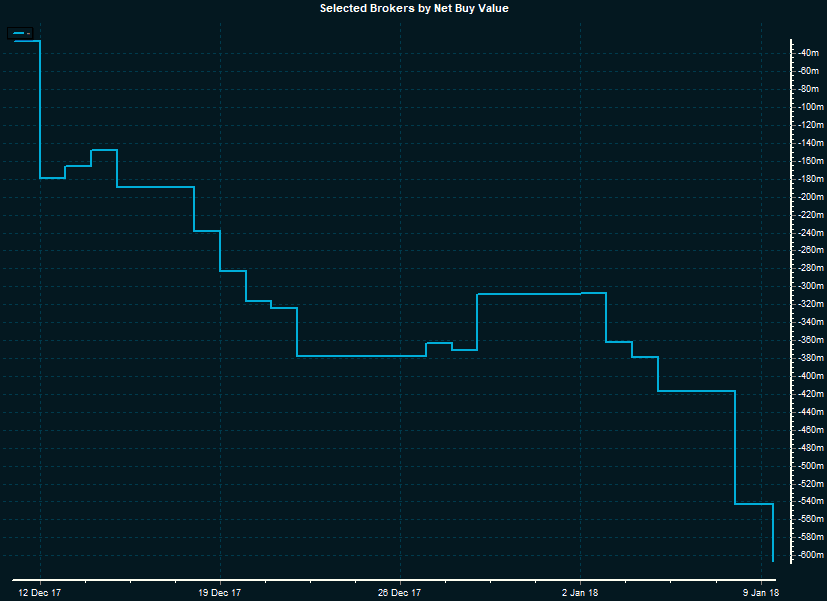Image resolution: width=827 pixels, height=601 pixels.
Task: Click the '19 Dec 17' date label
Action: coord(220,592)
